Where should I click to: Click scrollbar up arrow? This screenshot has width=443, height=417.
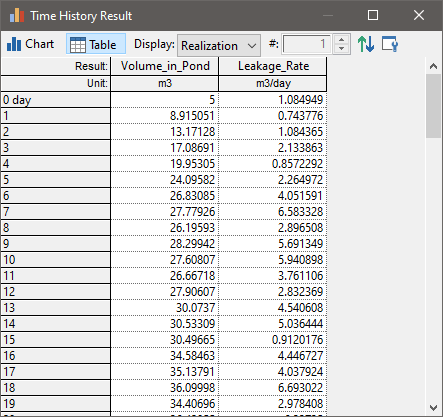point(433,66)
